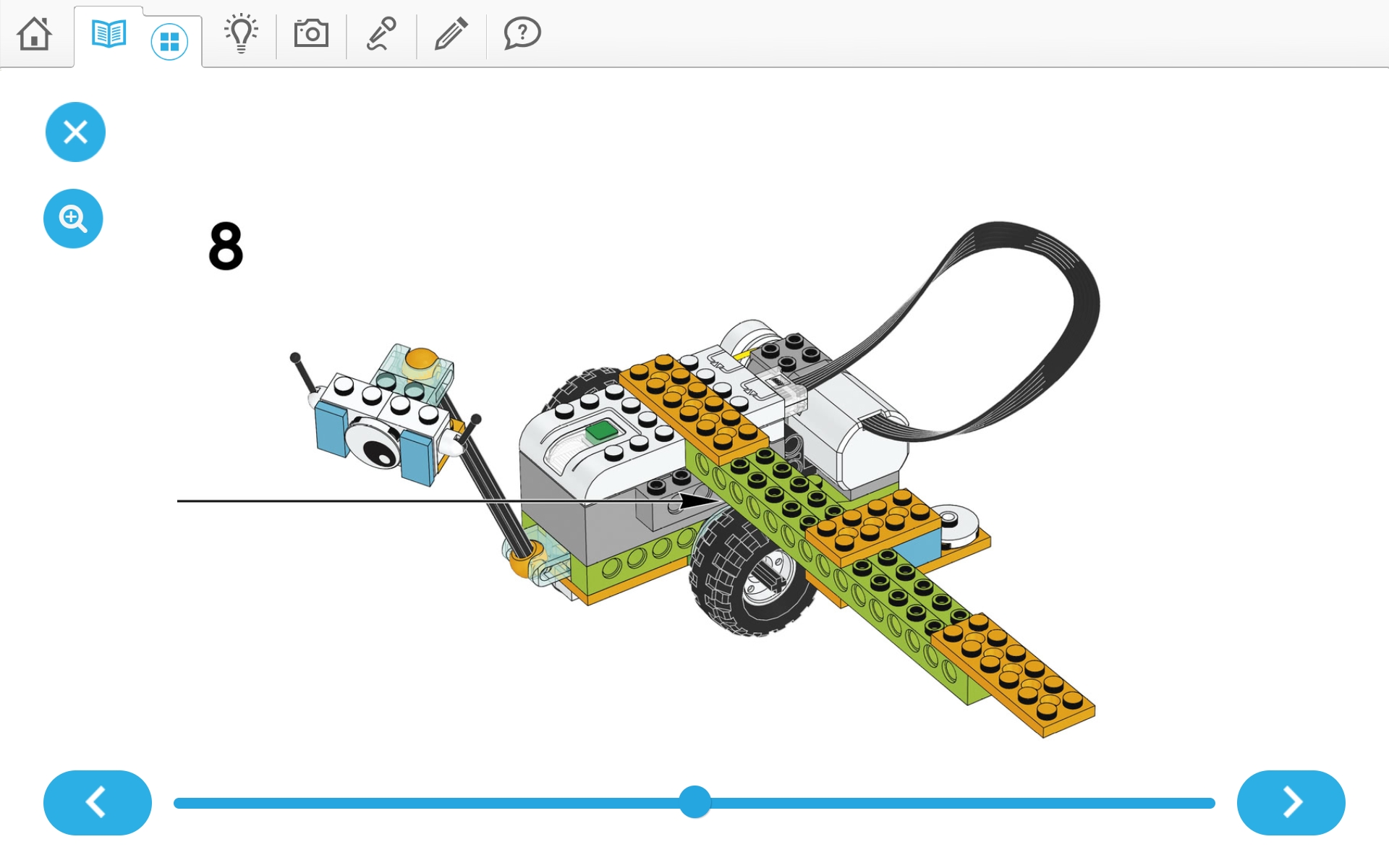Open the project book icon tab

point(109,33)
